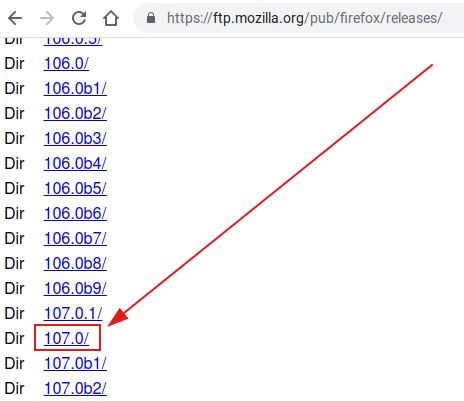Click the forward navigation arrow
This screenshot has width=464, height=401.
tap(47, 18)
